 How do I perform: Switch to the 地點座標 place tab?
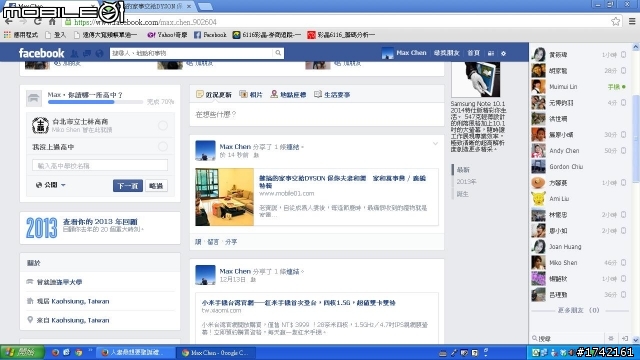point(288,95)
